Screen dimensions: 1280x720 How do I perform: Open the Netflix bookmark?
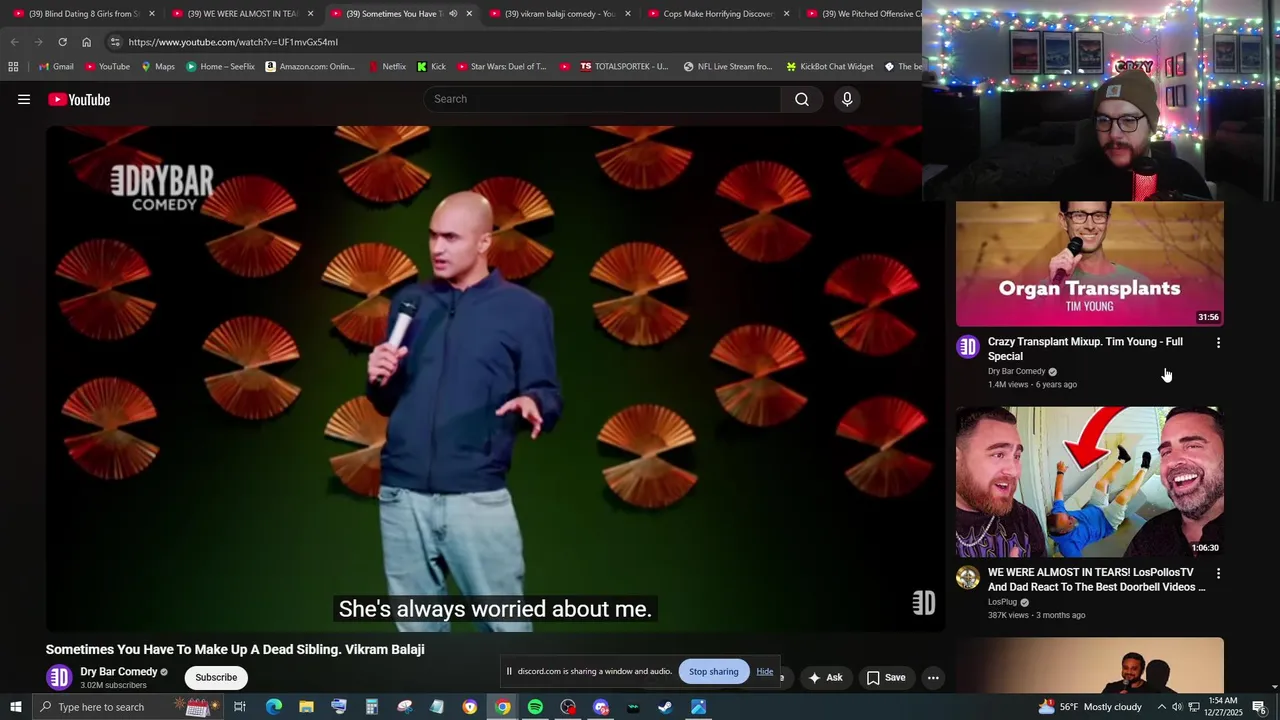tap(387, 67)
